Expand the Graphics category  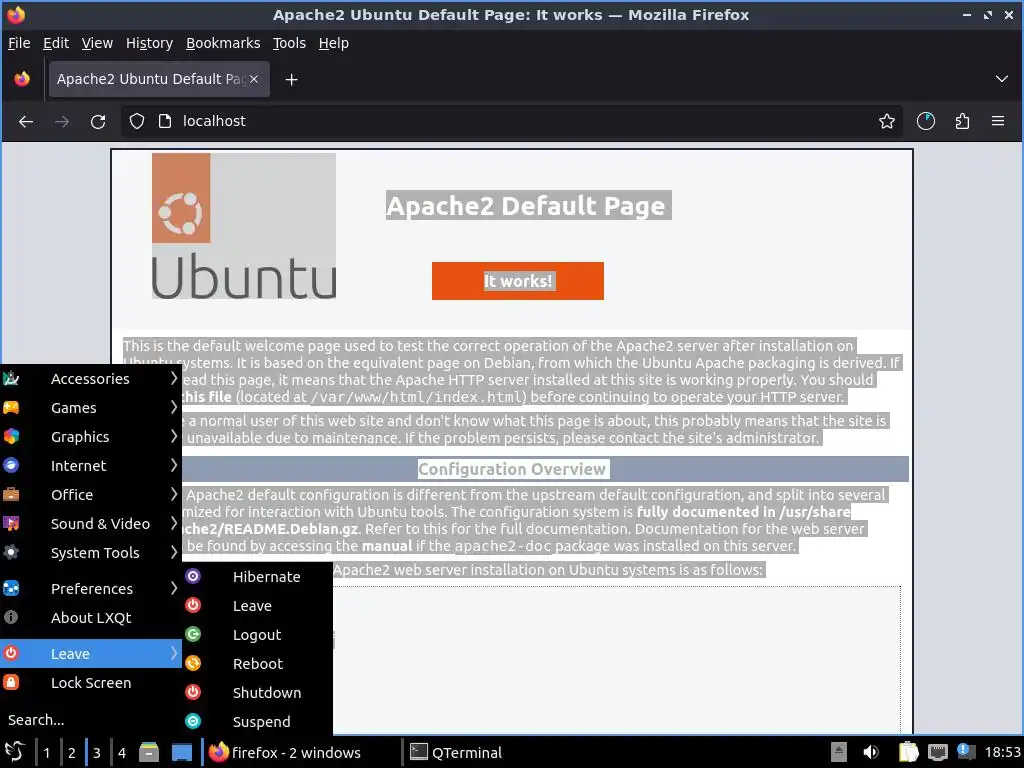91,436
